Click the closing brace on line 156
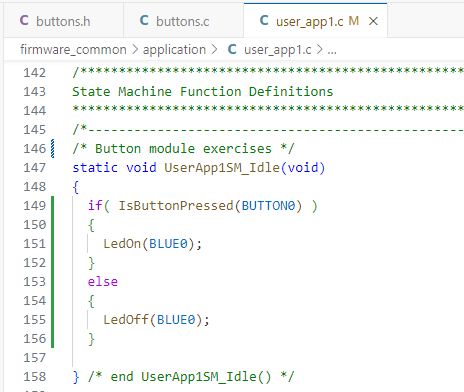464x392 pixels. pos(91,339)
